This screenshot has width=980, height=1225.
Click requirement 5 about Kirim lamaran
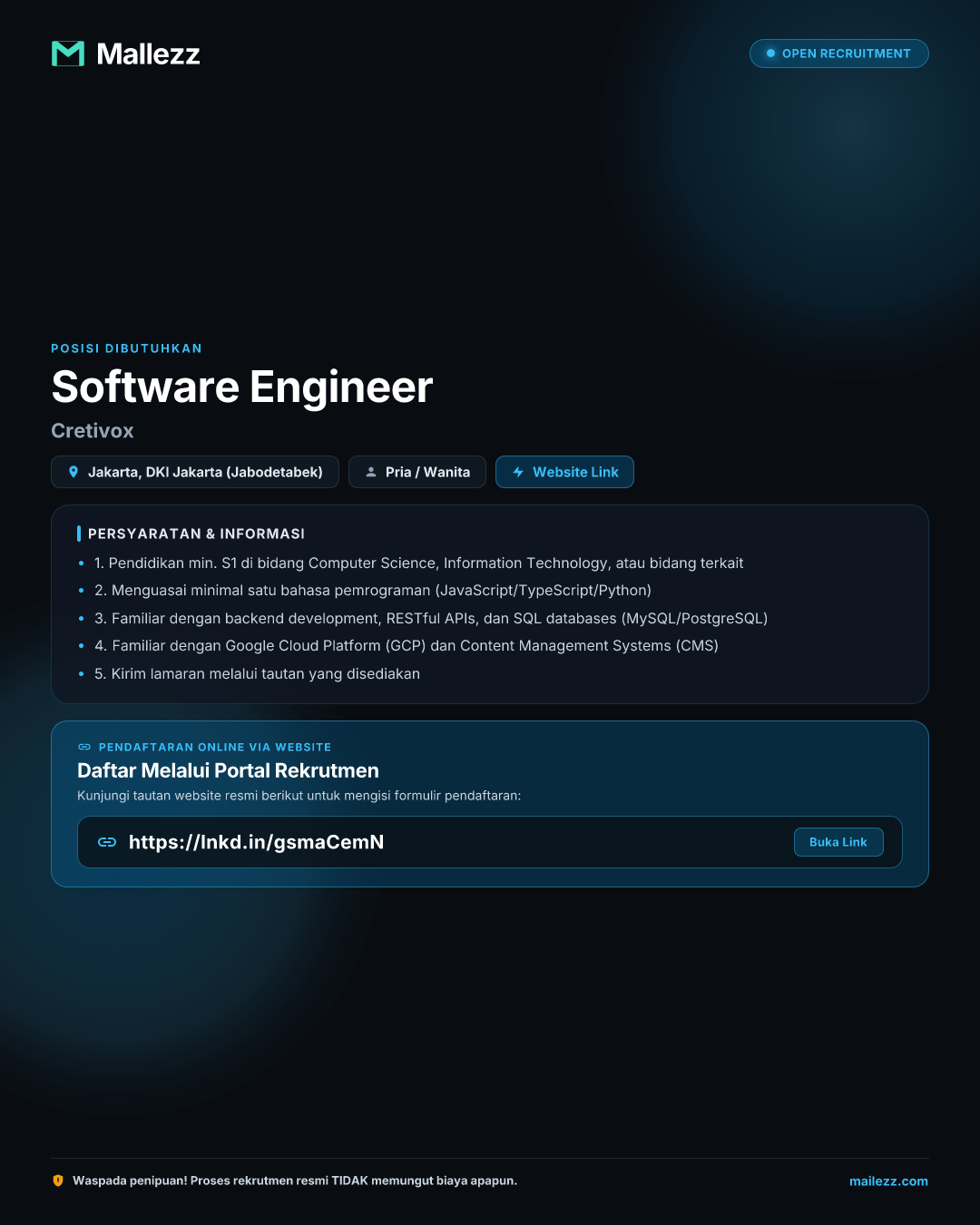257,674
